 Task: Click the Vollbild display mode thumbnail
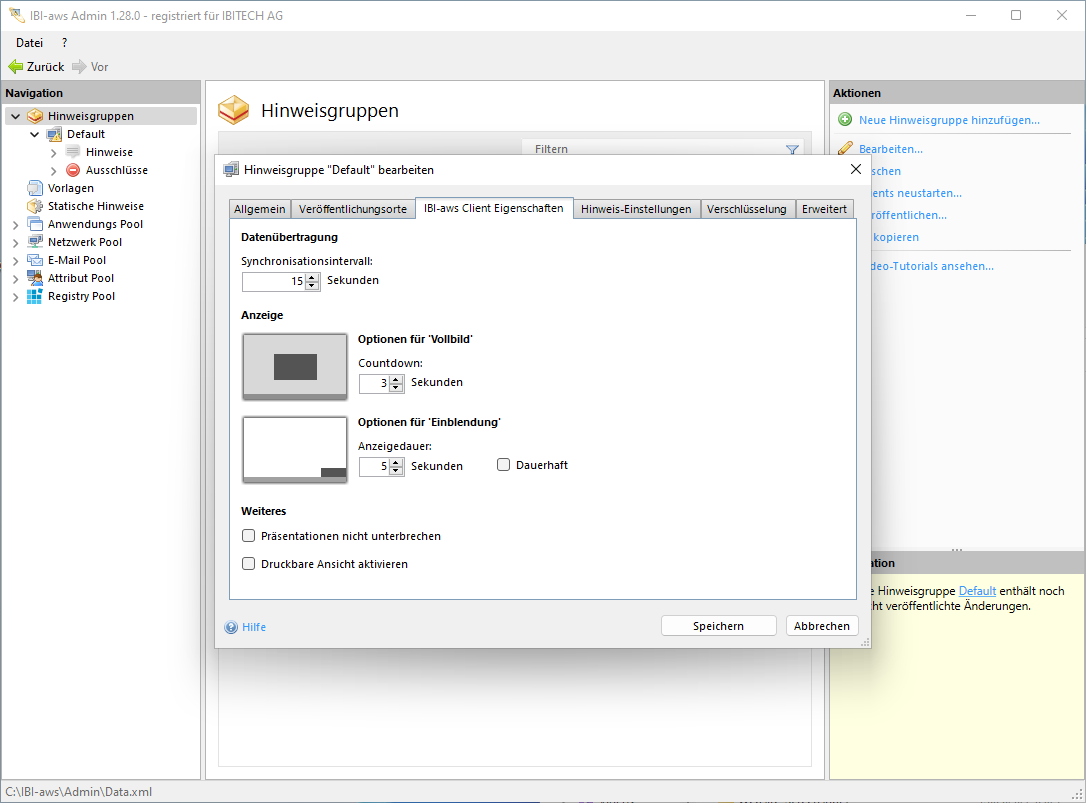tap(295, 366)
